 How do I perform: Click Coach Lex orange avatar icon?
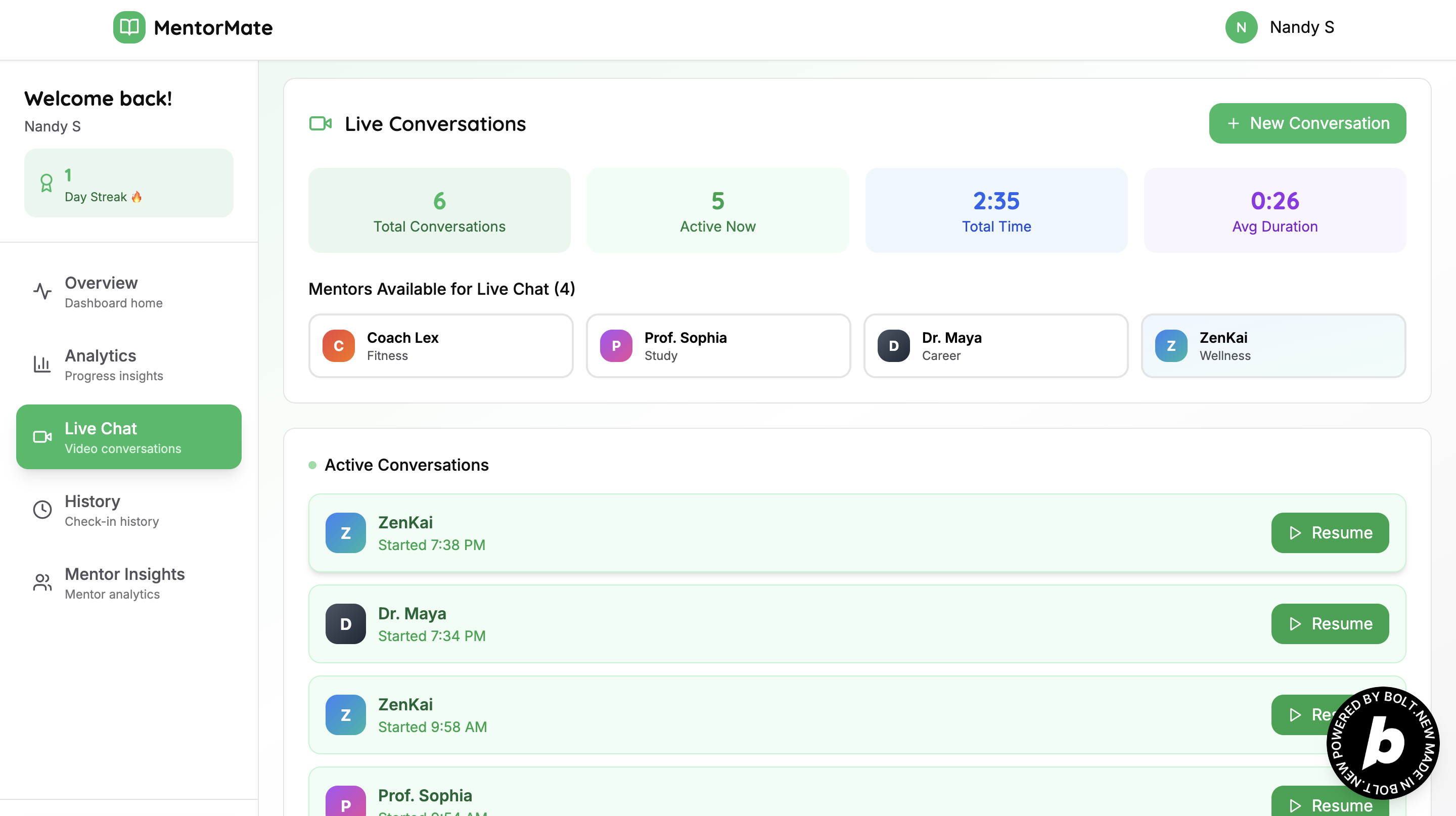pos(339,346)
